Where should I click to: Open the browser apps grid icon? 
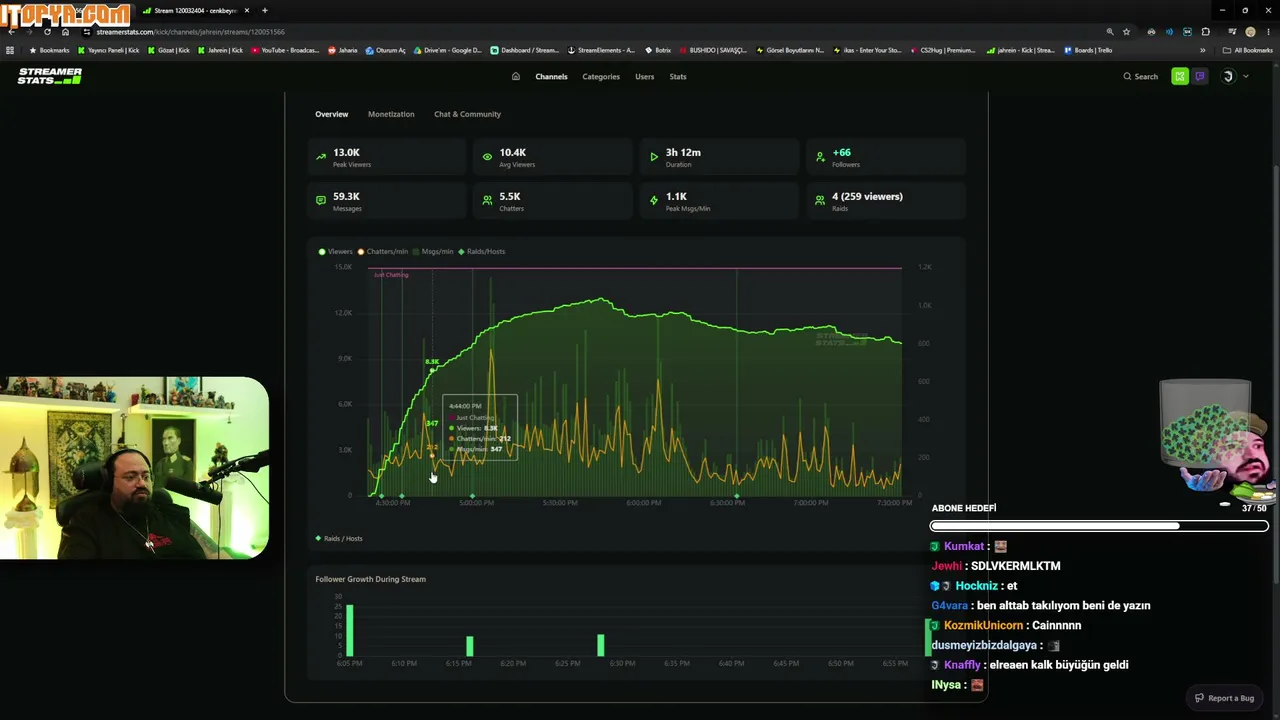coord(10,50)
